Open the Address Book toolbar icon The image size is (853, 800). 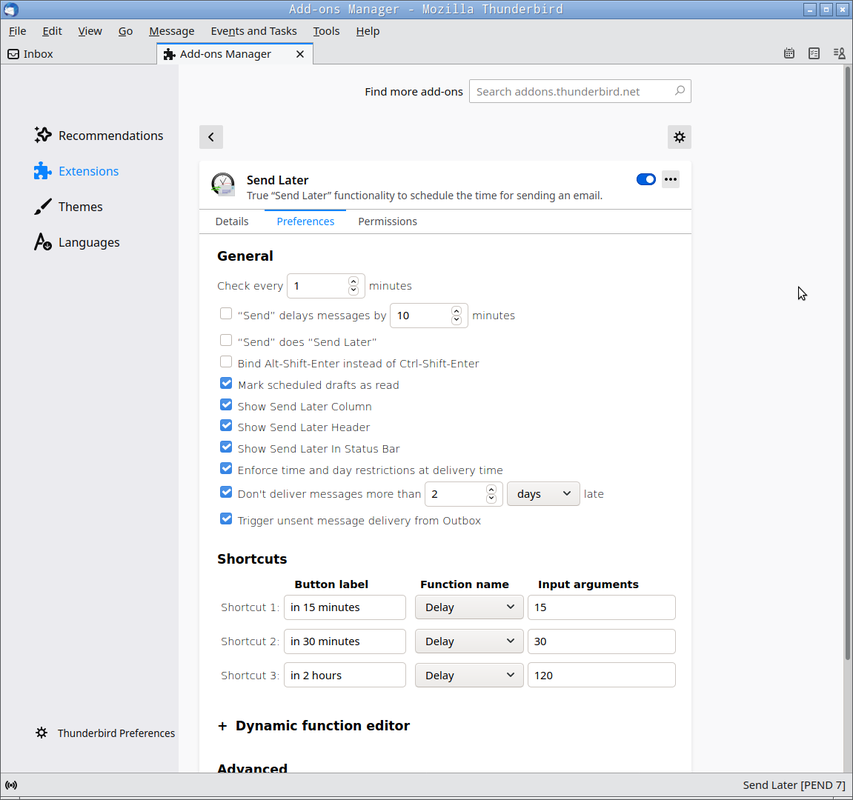839,53
